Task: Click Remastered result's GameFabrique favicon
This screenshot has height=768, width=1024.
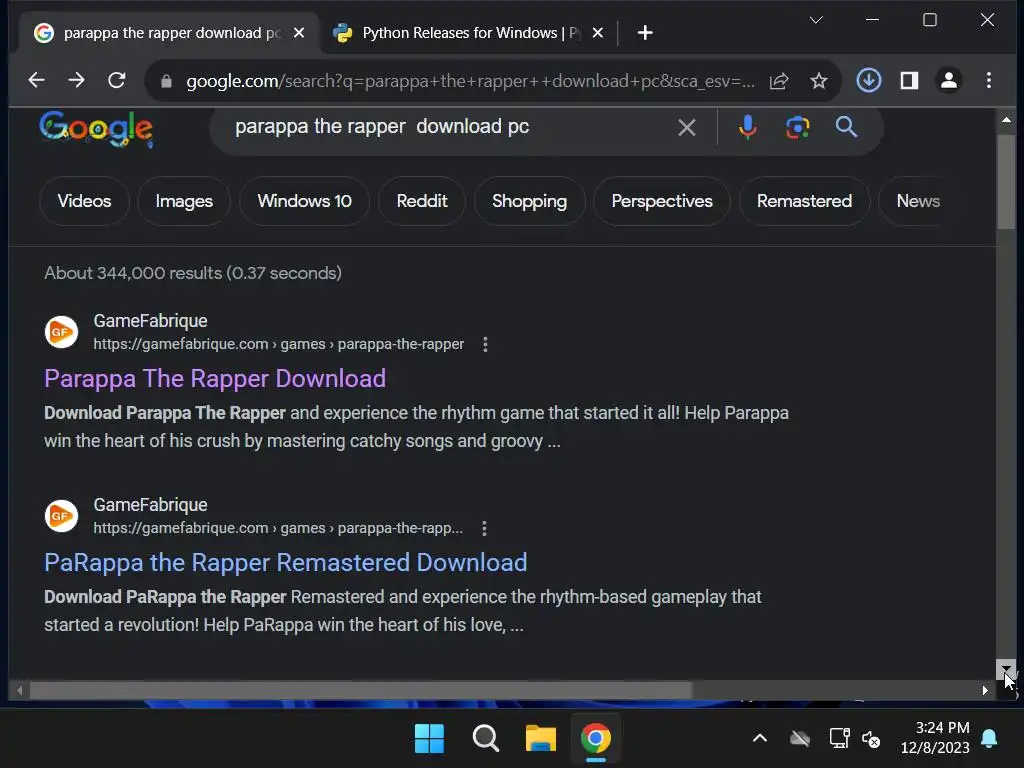Action: click(61, 516)
